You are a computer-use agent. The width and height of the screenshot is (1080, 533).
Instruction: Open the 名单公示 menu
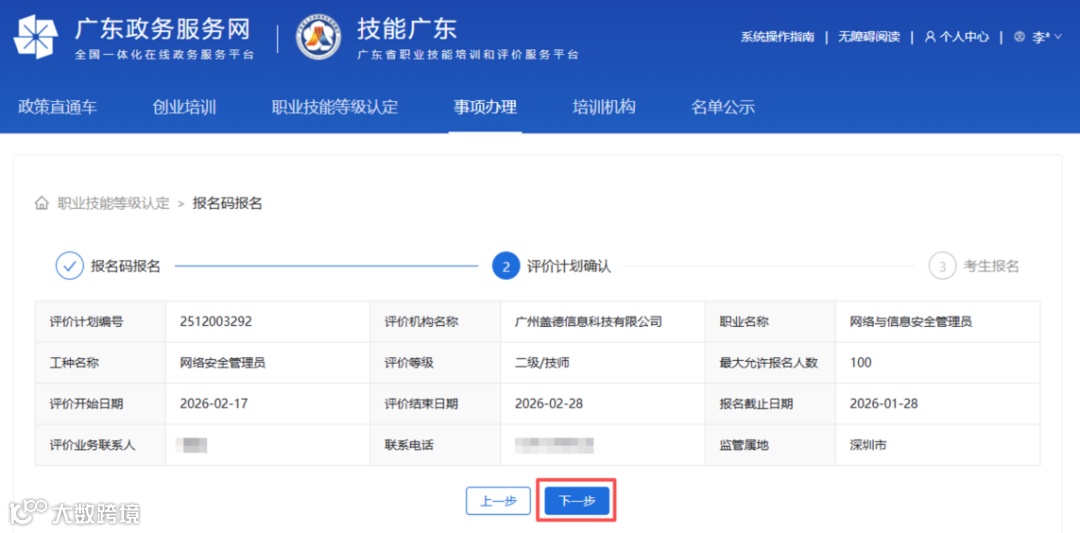pos(723,107)
